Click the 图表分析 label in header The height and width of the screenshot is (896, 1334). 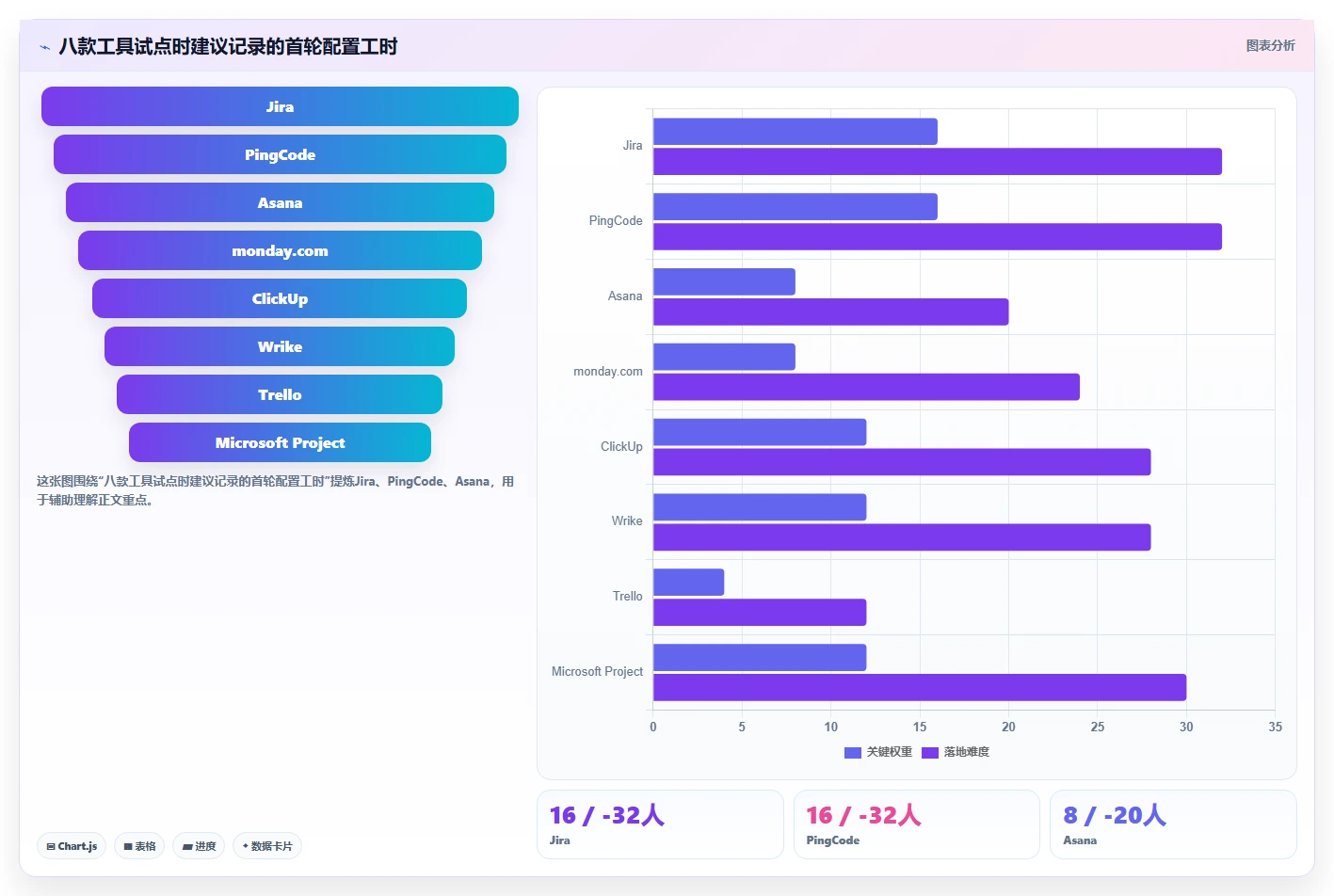1270,45
